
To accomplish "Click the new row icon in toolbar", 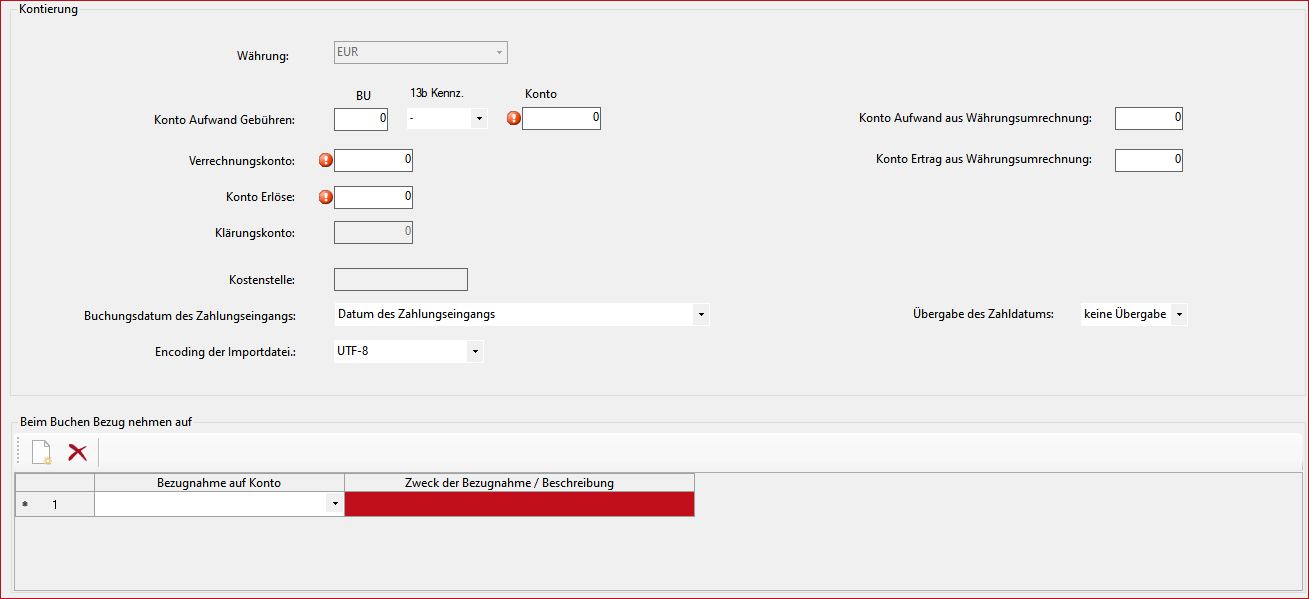I will (x=41, y=453).
